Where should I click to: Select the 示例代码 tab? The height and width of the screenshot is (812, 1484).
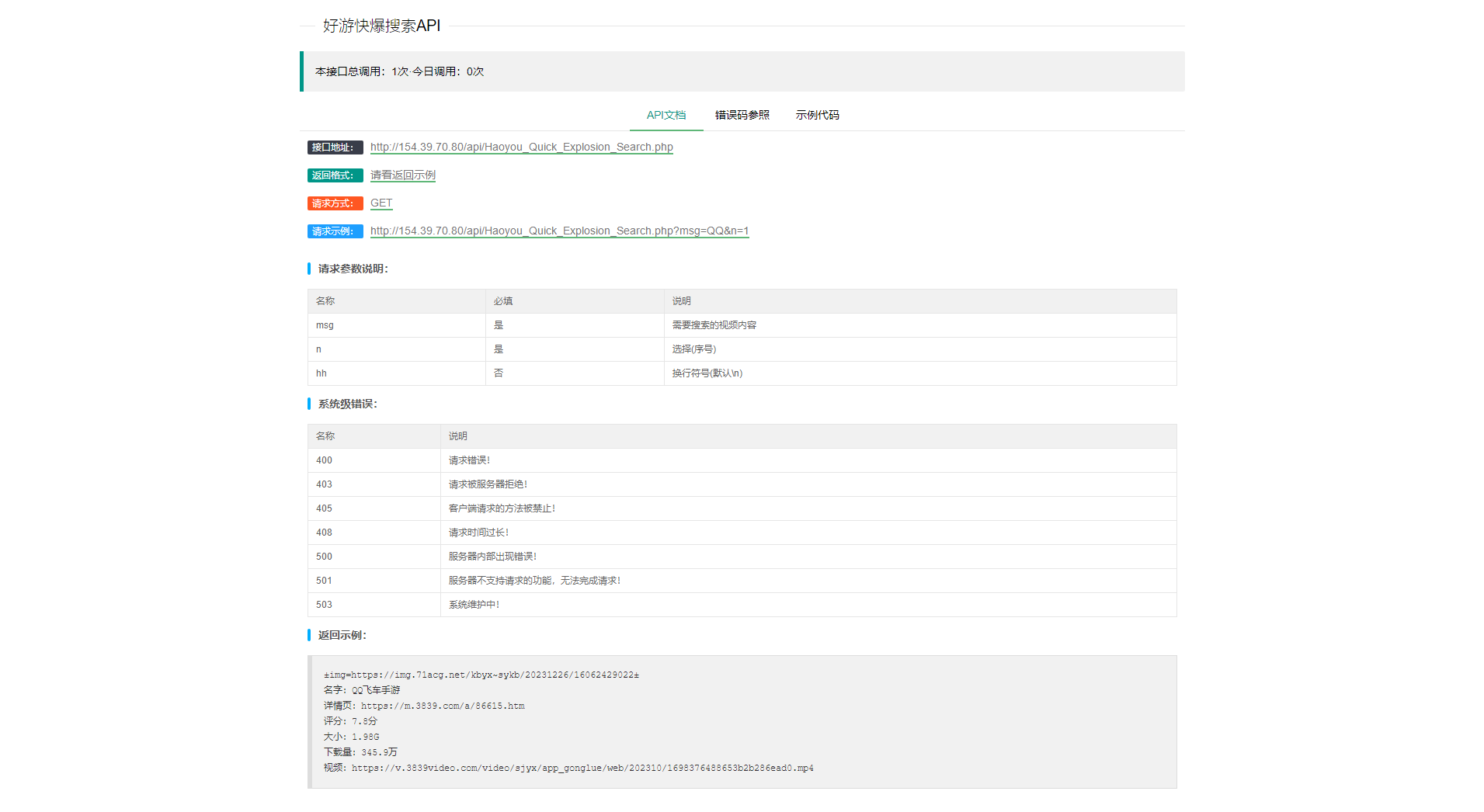[x=817, y=115]
